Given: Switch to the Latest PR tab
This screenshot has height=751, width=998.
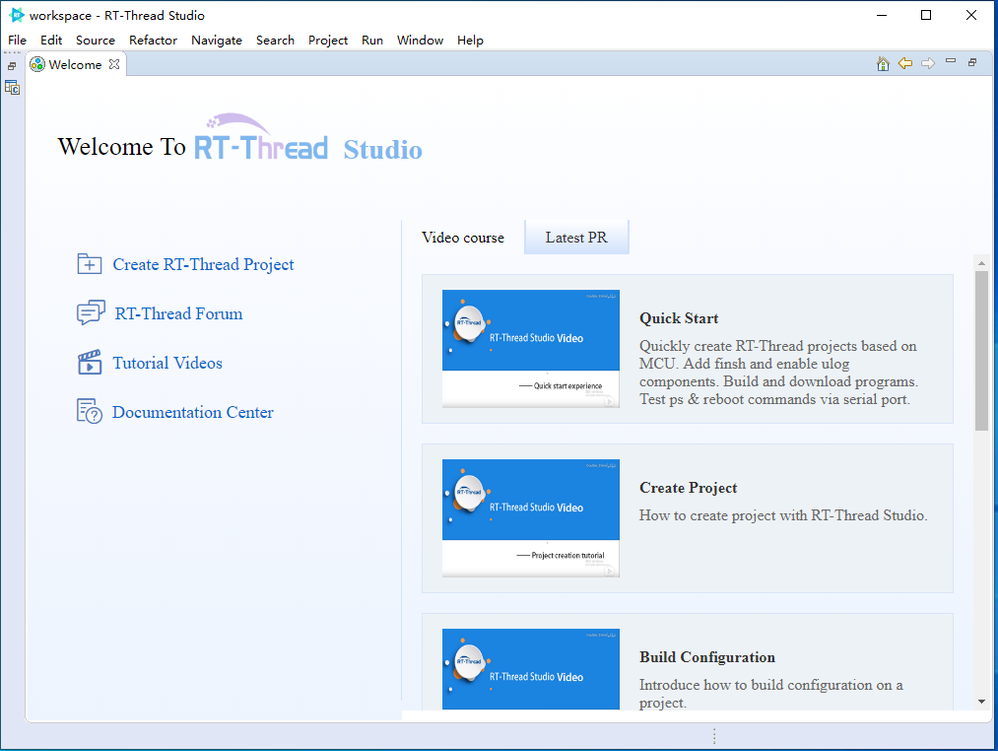Looking at the screenshot, I should [x=577, y=237].
